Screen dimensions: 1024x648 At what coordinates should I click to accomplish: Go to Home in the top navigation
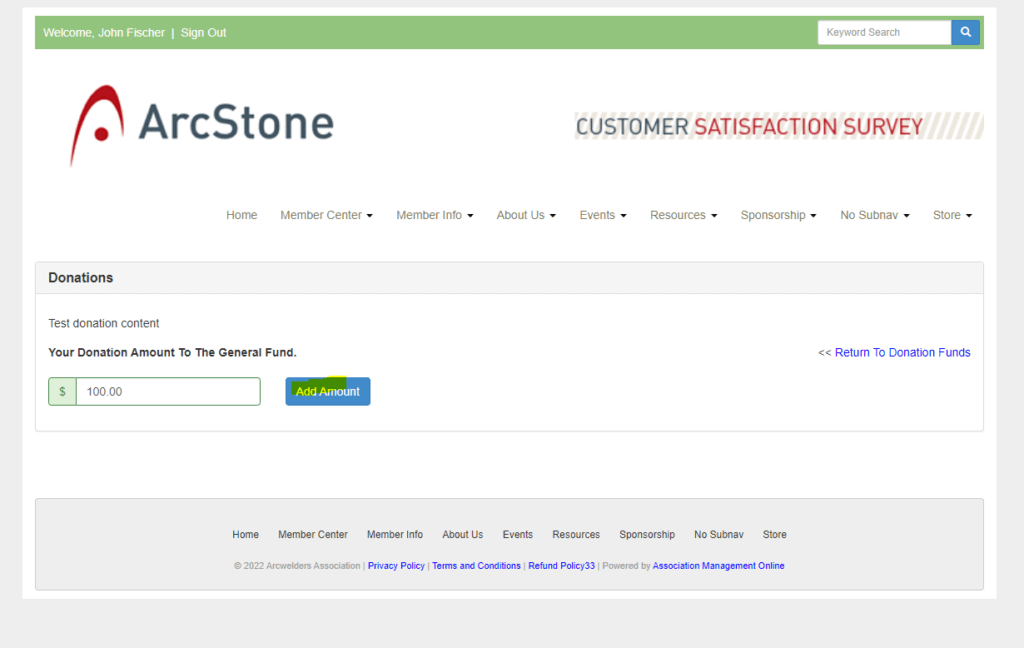(241, 215)
